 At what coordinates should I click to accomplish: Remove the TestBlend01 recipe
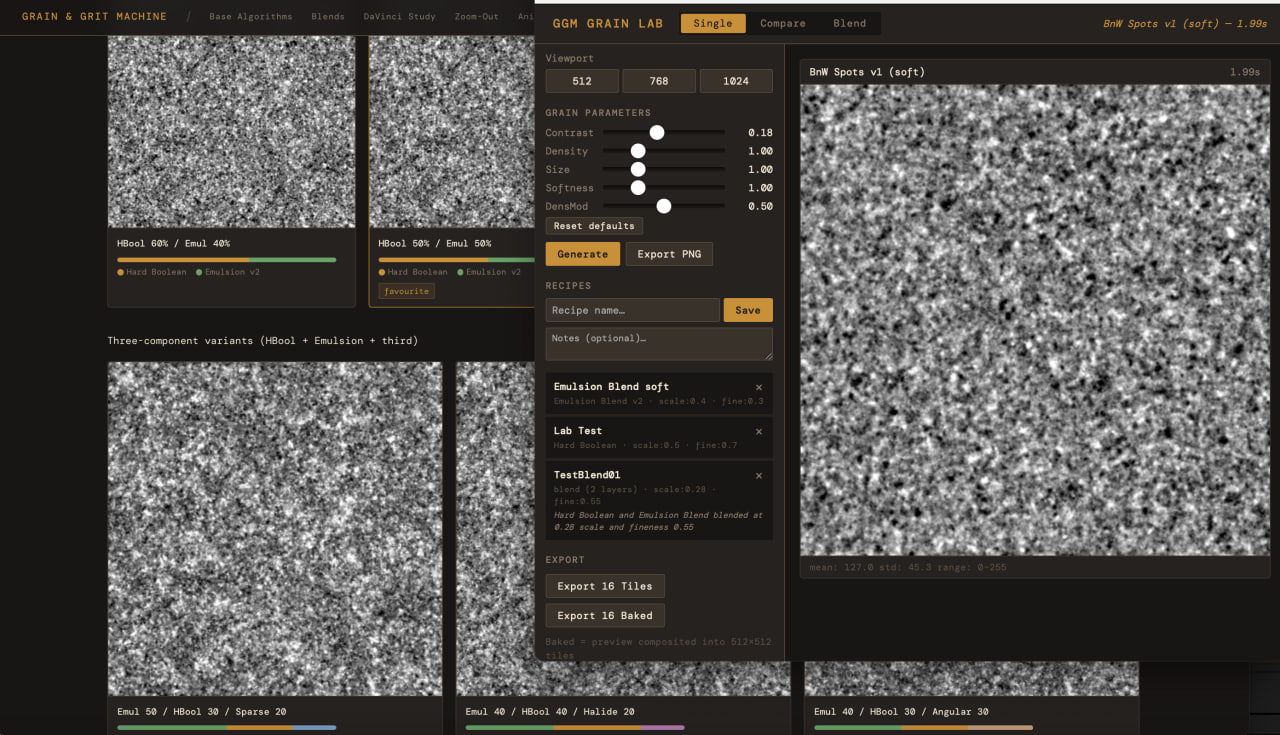point(758,475)
